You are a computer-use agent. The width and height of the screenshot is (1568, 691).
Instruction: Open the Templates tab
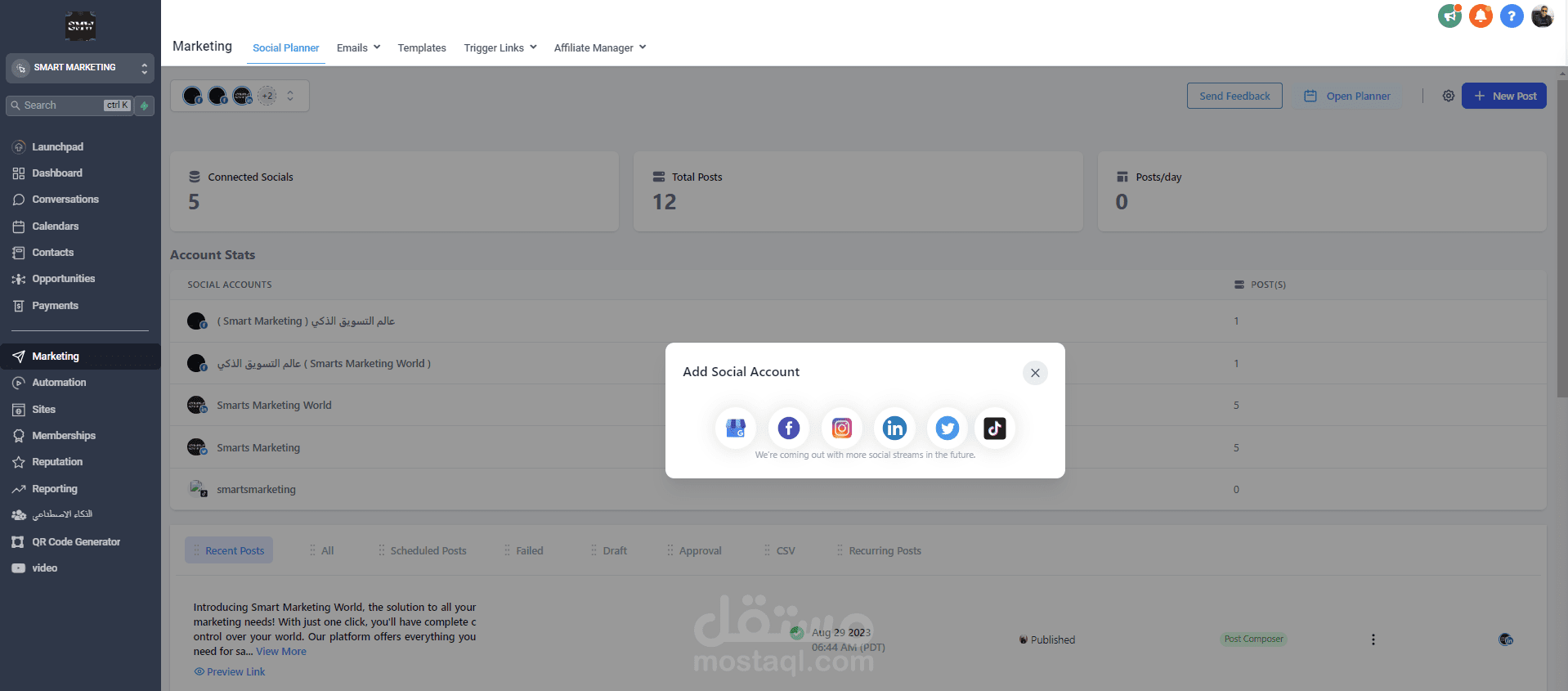point(422,47)
